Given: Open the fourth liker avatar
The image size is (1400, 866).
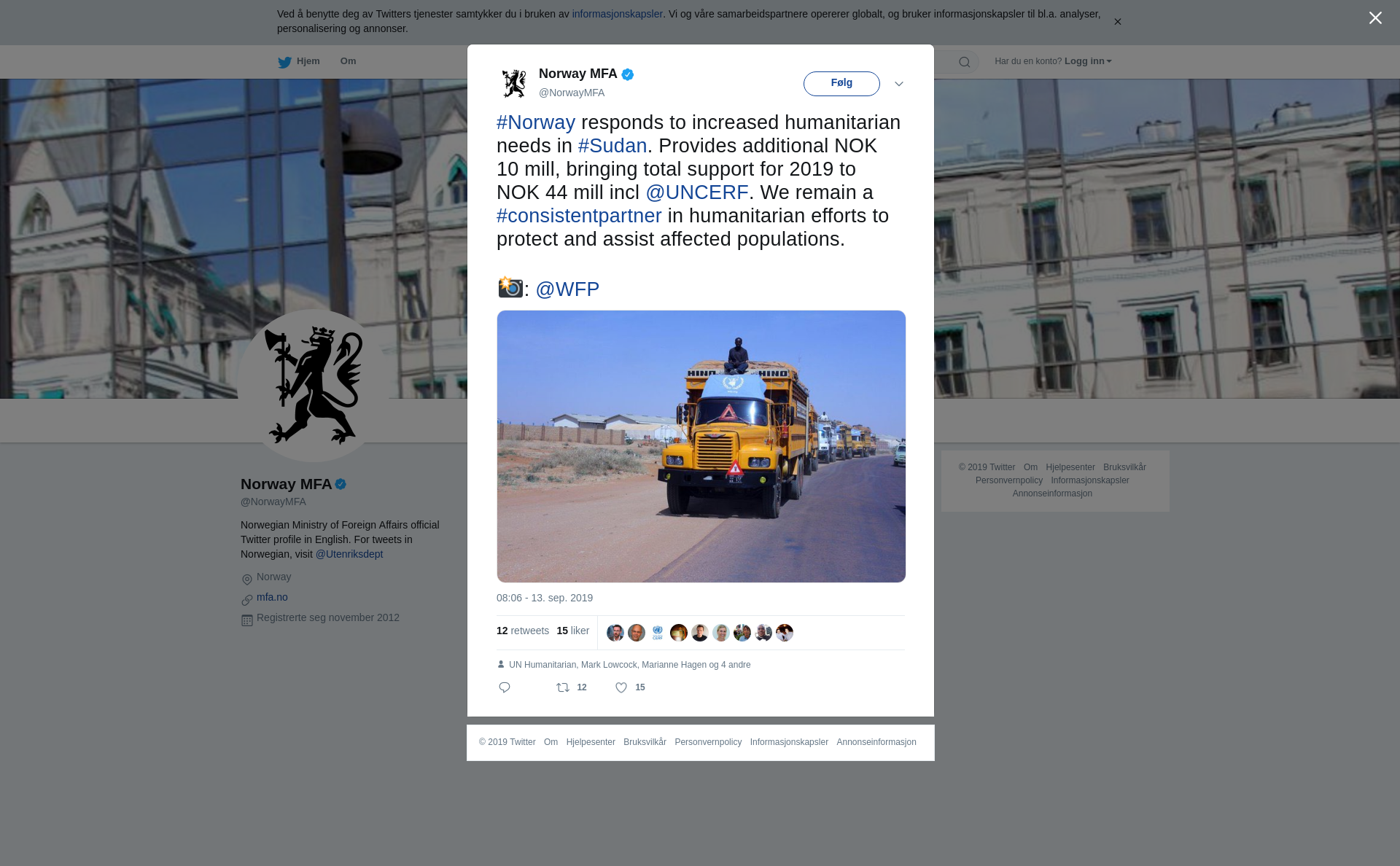Looking at the screenshot, I should pos(679,633).
